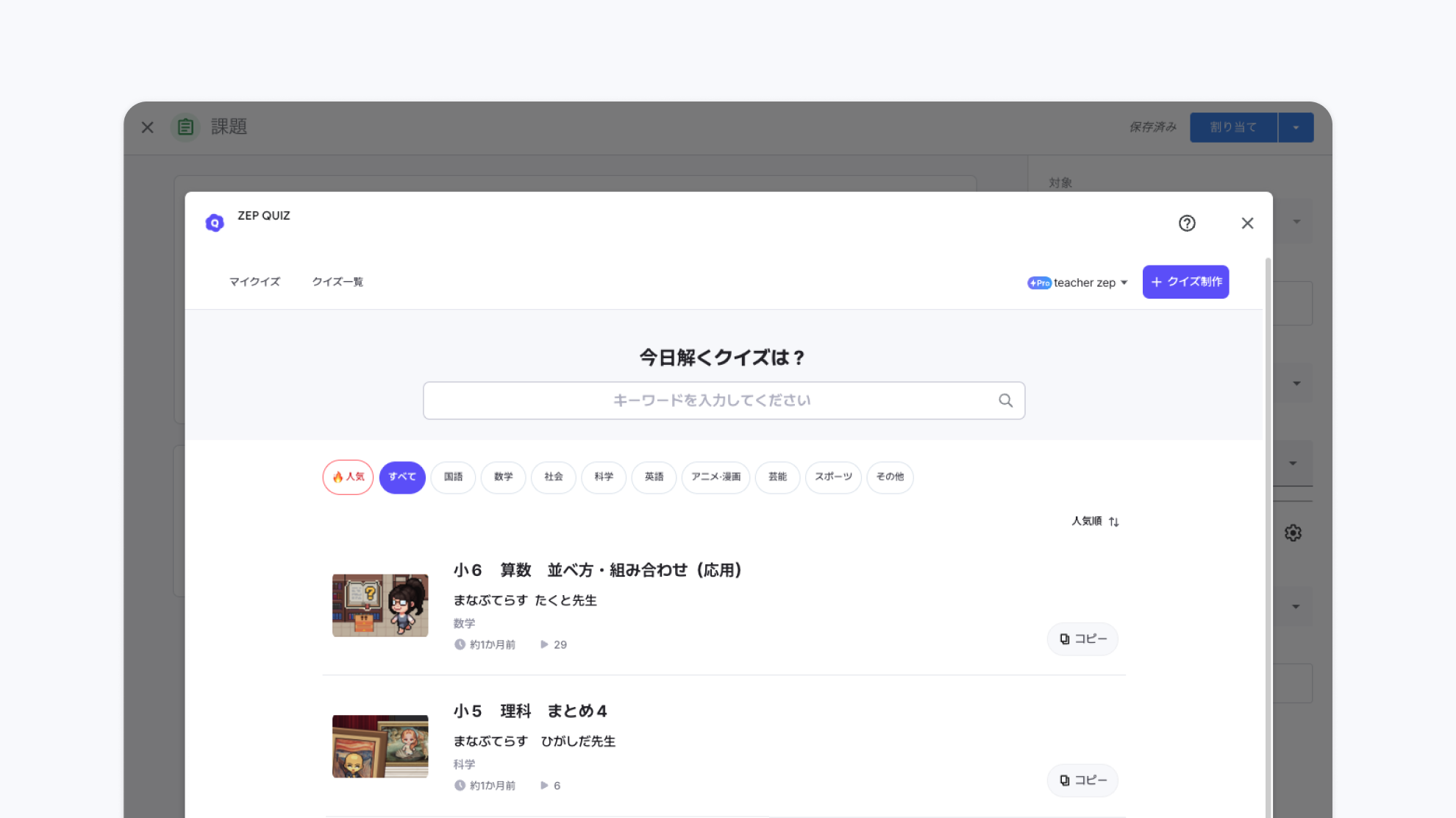Copy the 小6 算数 quiz

1082,639
